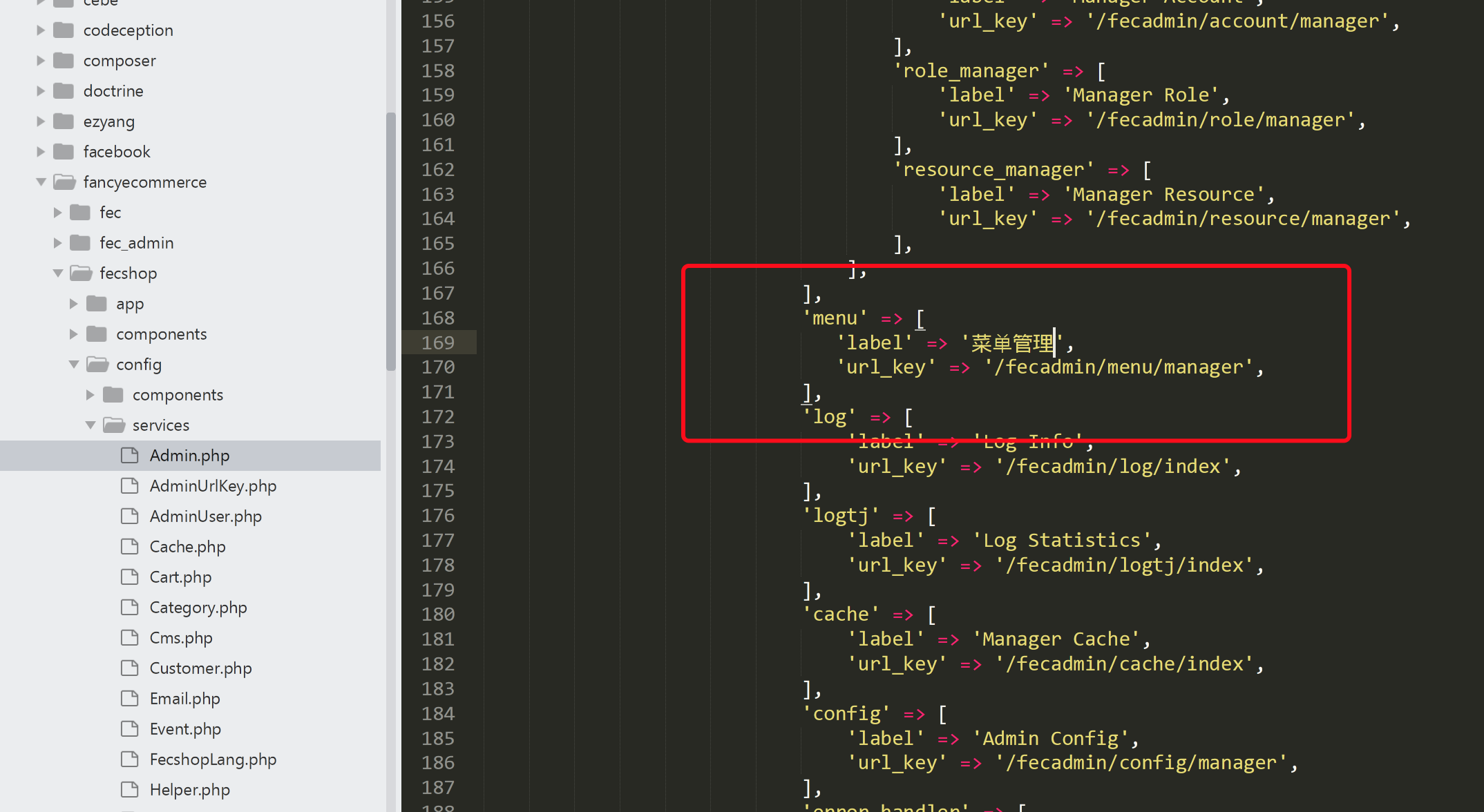Collapse the config folder arrow
The image size is (1484, 812).
74,365
